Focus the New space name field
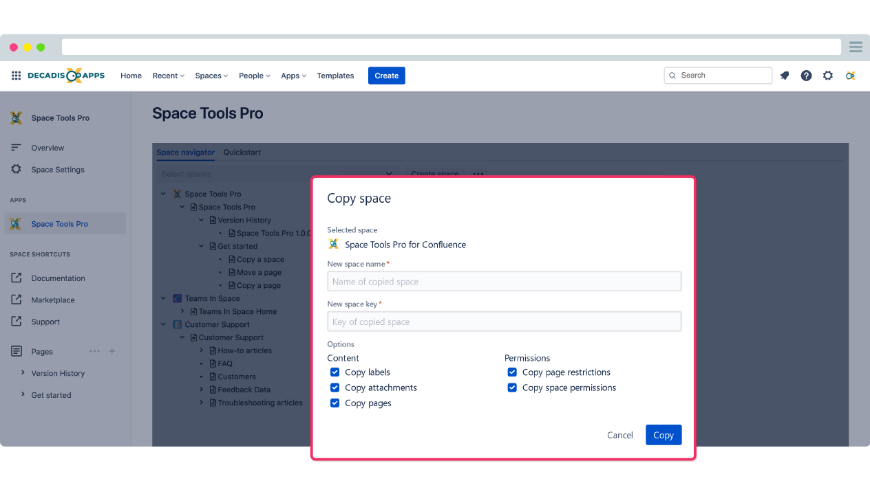This screenshot has width=870, height=494. pyautogui.click(x=504, y=281)
